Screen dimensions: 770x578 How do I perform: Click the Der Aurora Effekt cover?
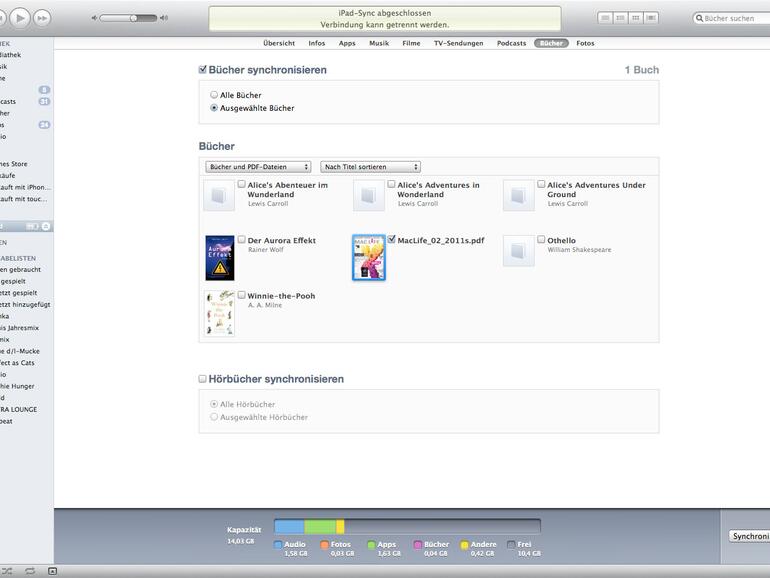220,258
